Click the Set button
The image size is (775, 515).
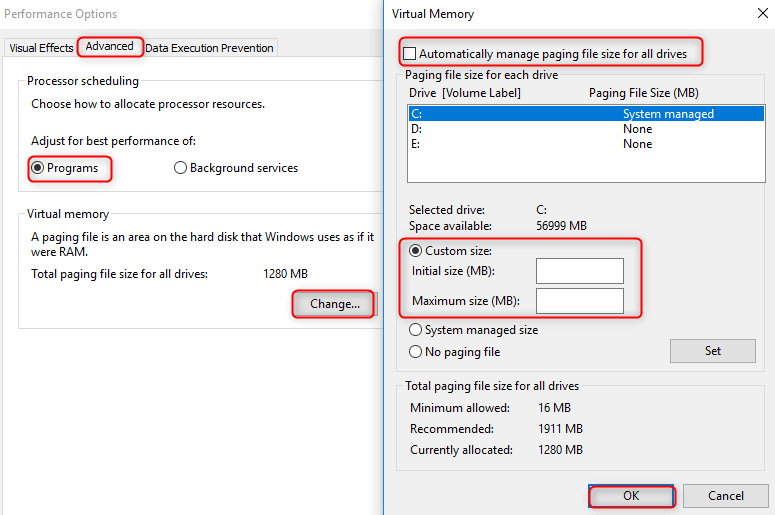click(712, 351)
